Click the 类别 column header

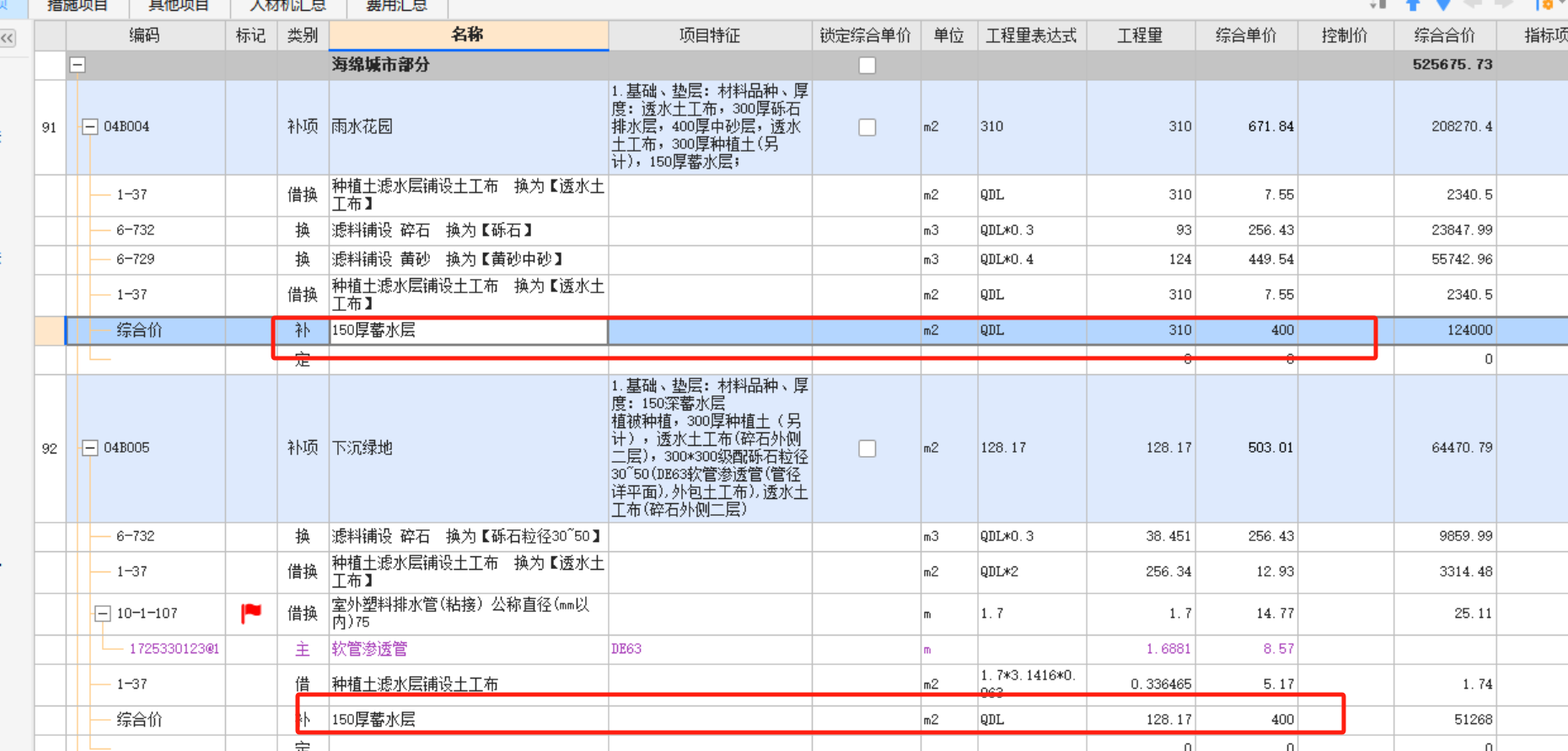(303, 35)
